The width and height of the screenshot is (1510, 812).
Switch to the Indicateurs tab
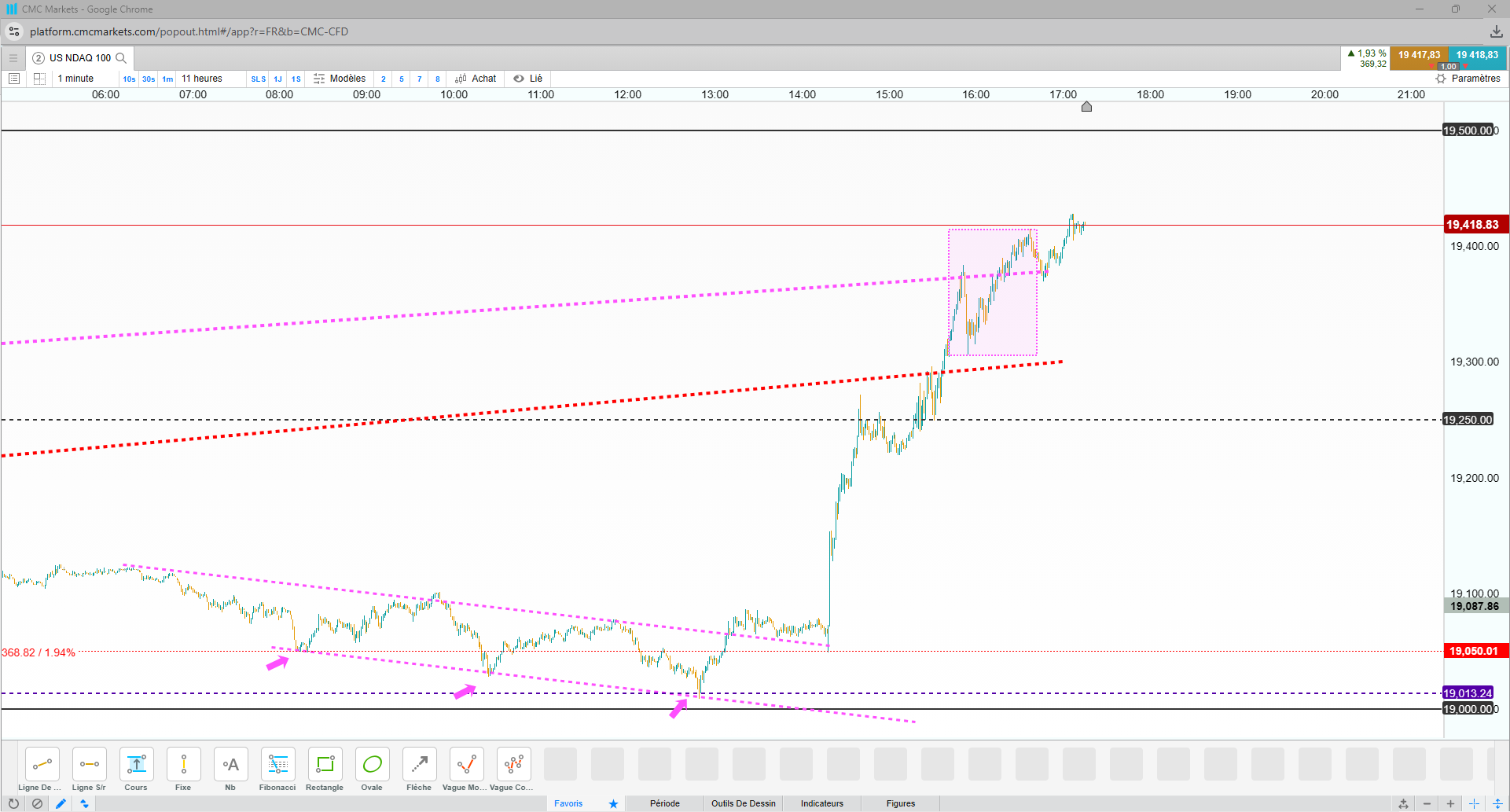[x=821, y=803]
